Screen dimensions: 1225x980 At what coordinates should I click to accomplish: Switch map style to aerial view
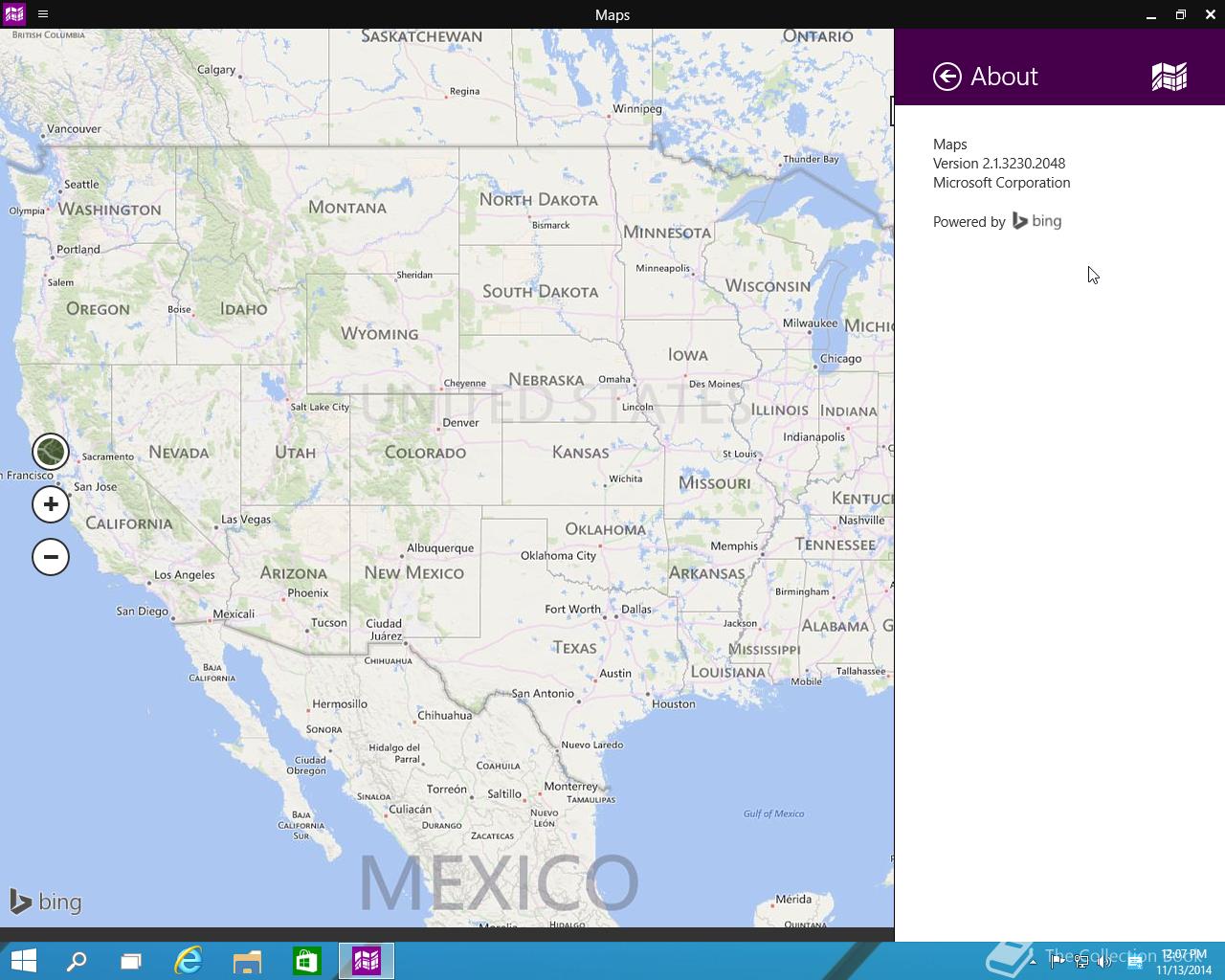coord(51,452)
